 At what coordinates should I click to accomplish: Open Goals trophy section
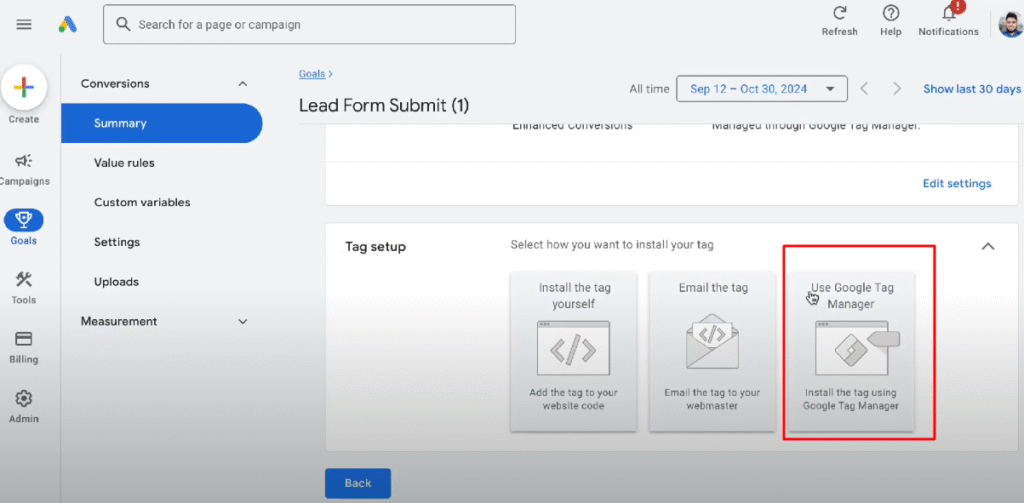[24, 227]
